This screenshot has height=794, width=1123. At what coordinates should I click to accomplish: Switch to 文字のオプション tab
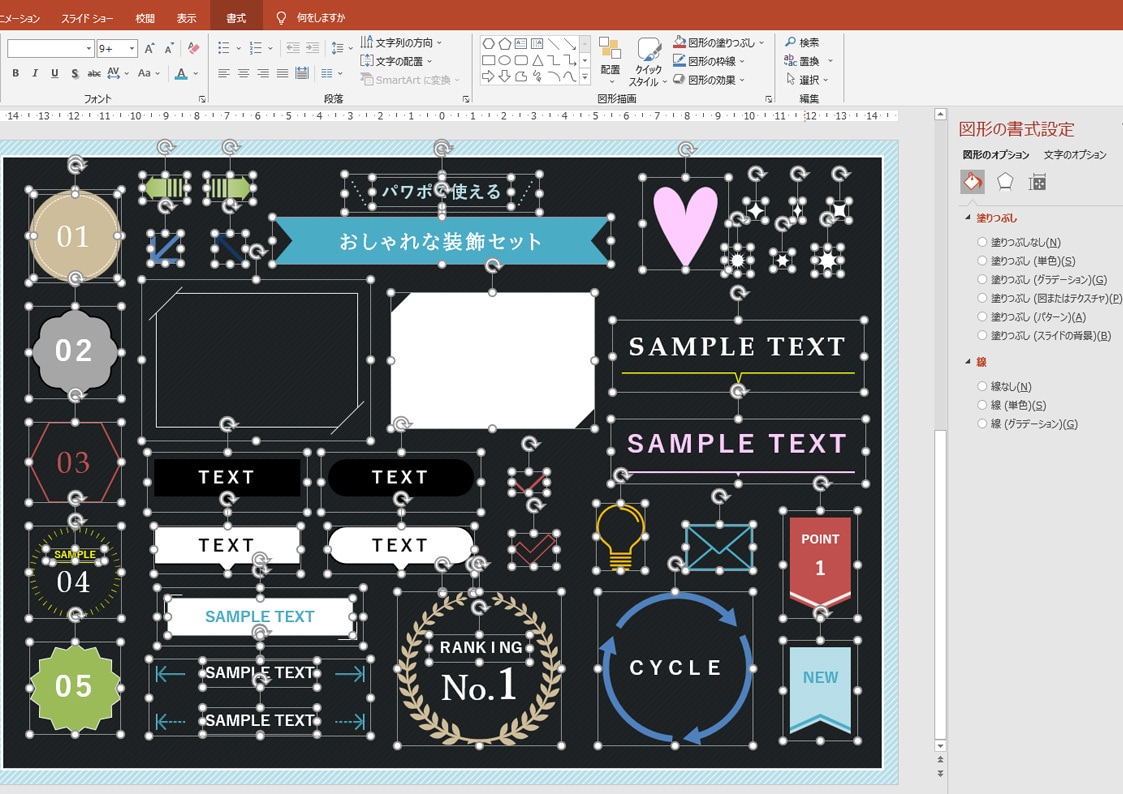1074,155
